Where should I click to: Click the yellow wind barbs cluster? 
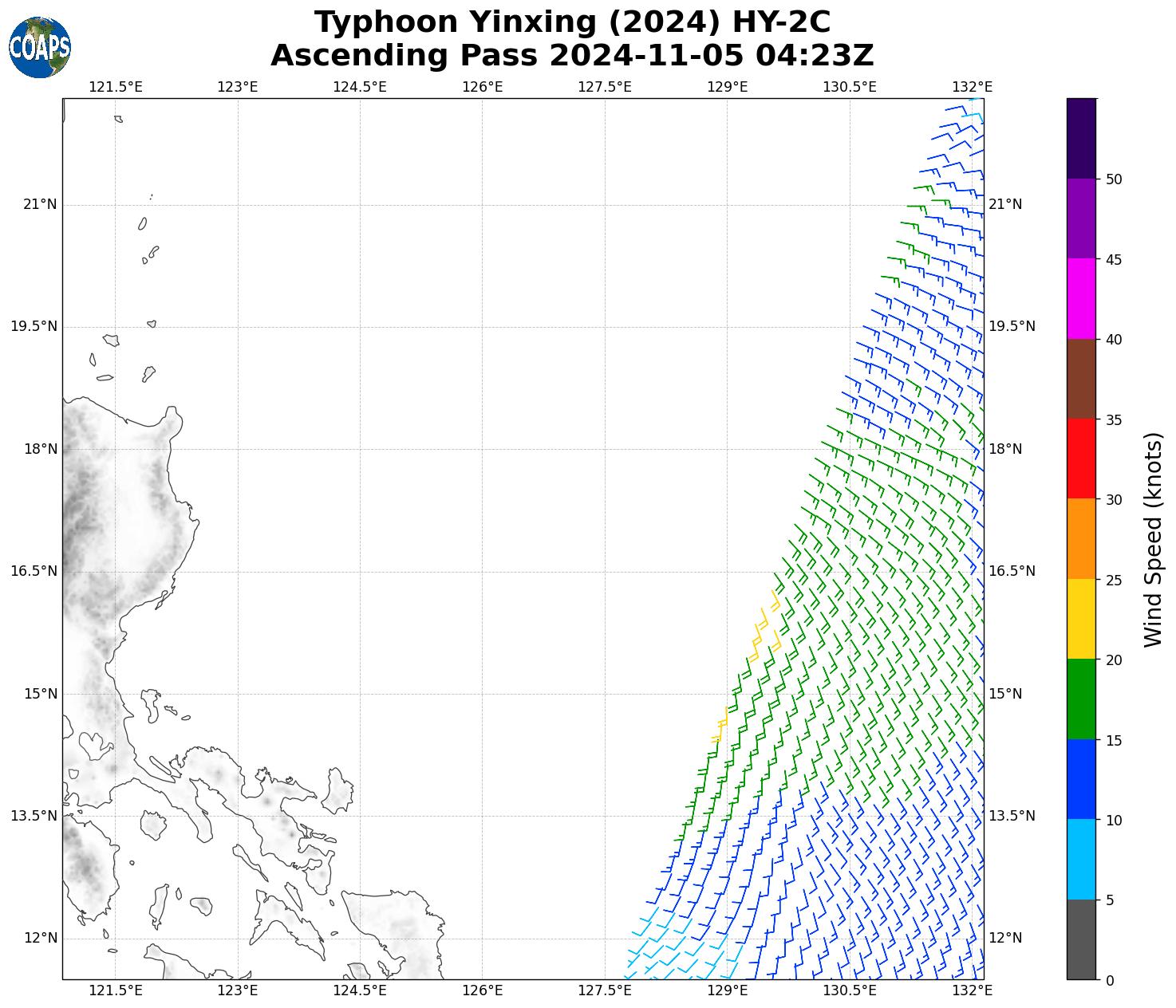[762, 630]
